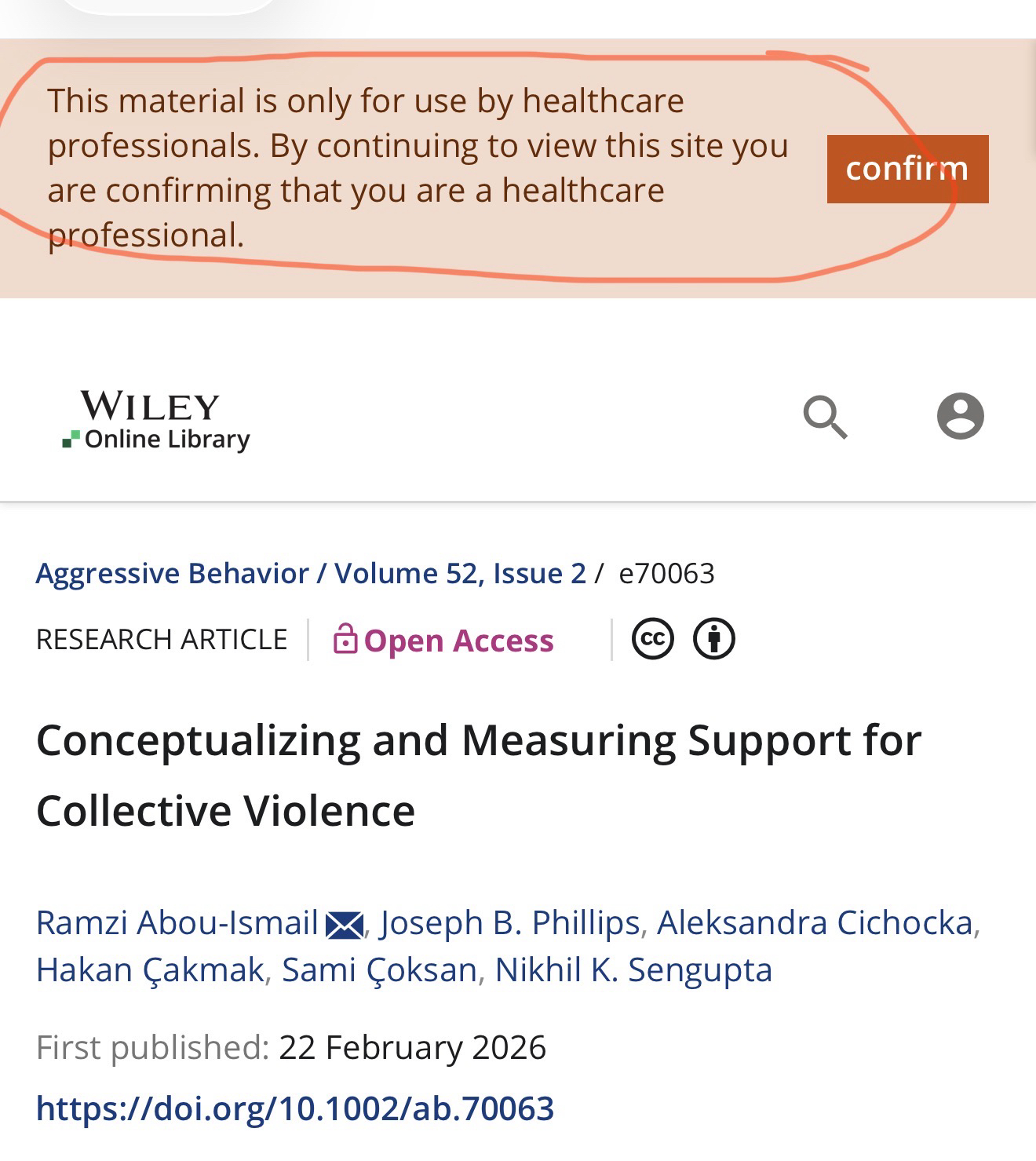Viewport: 1036px width, 1161px height.
Task: Click the Wiley Online Library logo
Action: (x=156, y=422)
